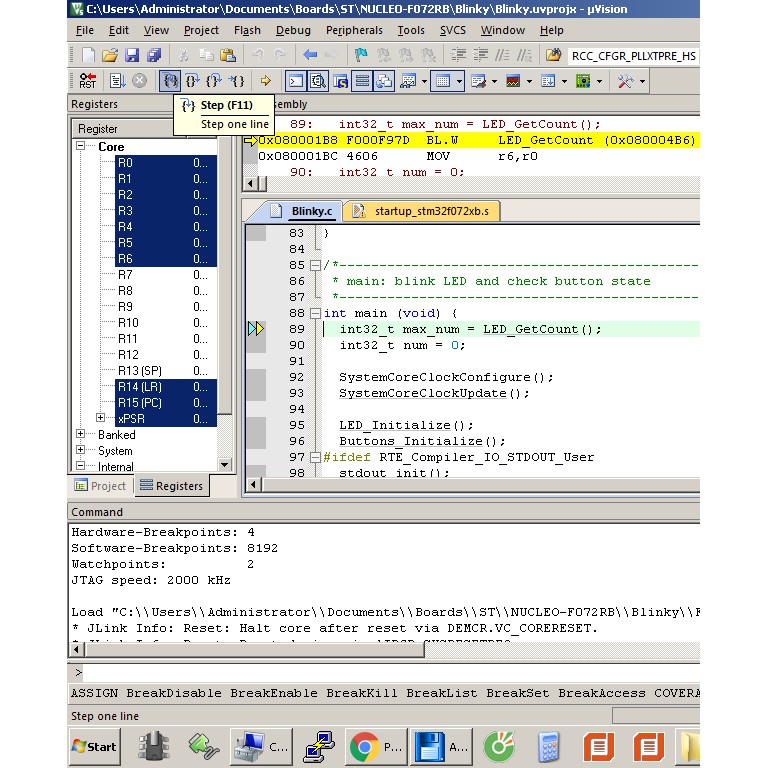Open the Toolbox wrench icon
The width and height of the screenshot is (768, 768).
627,81
